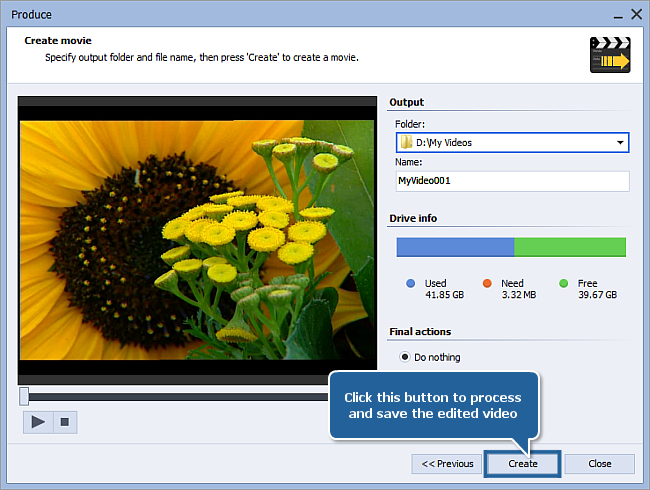This screenshot has width=650, height=490.
Task: Click the 'Specify output folder' instruction text
Action: (x=202, y=57)
